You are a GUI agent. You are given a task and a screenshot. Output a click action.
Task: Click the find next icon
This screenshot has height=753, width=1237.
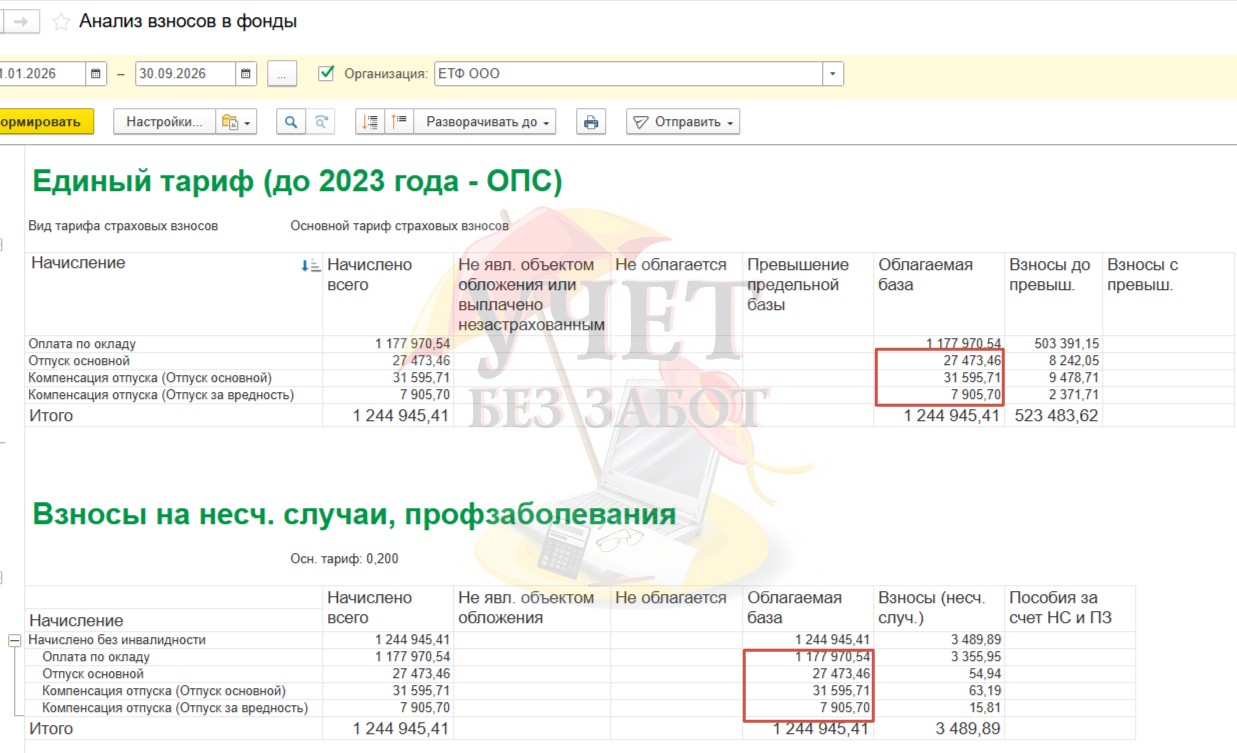pyautogui.click(x=321, y=122)
